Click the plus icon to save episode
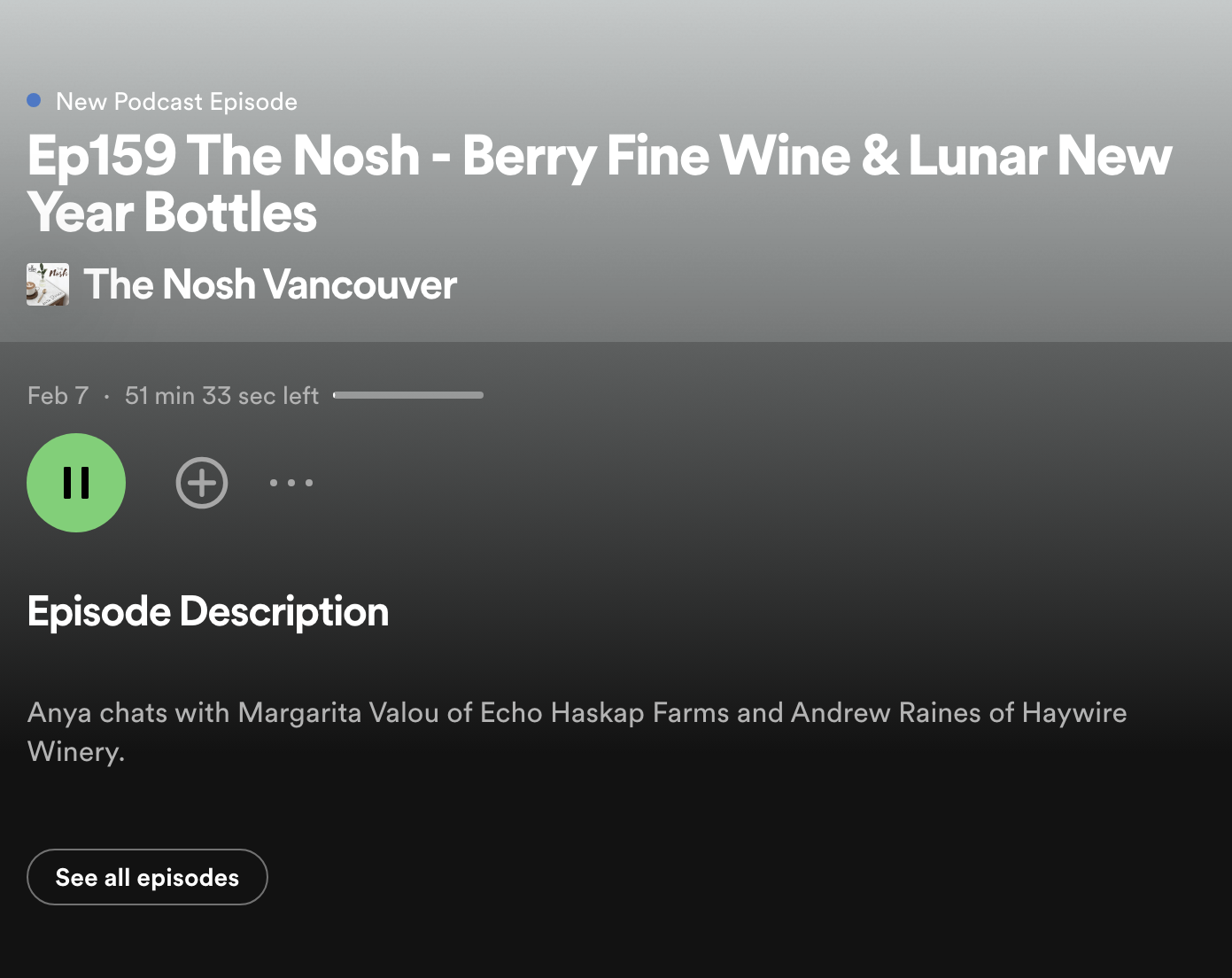1232x978 pixels. (x=201, y=483)
